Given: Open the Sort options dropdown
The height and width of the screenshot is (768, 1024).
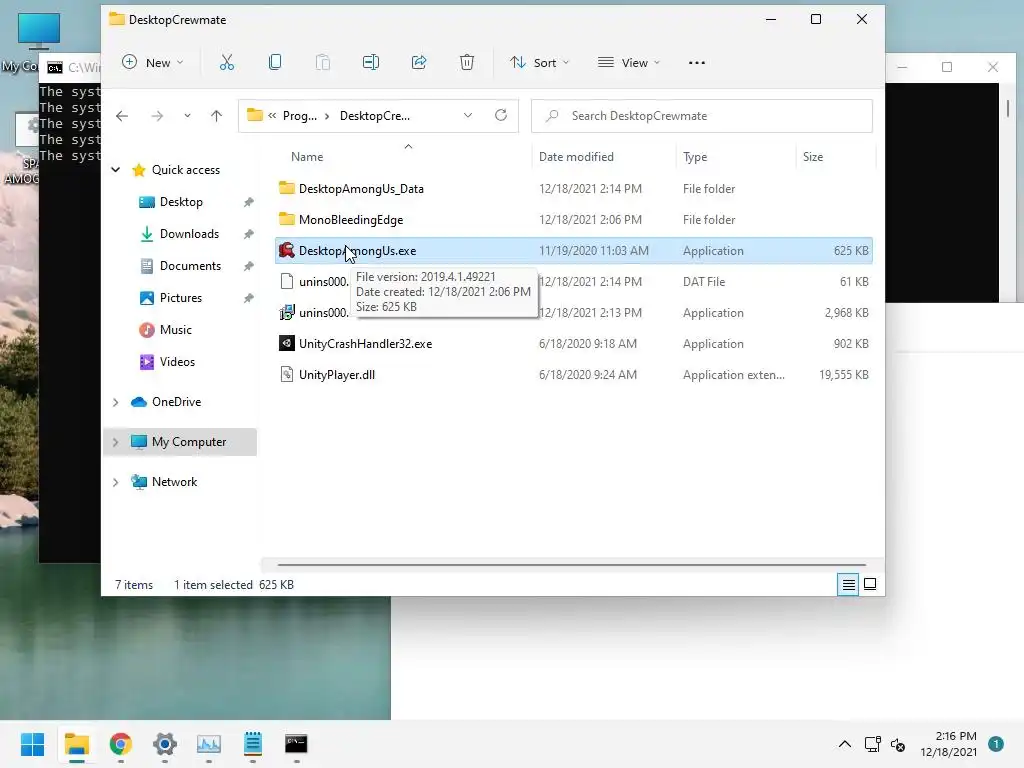Looking at the screenshot, I should [x=539, y=63].
